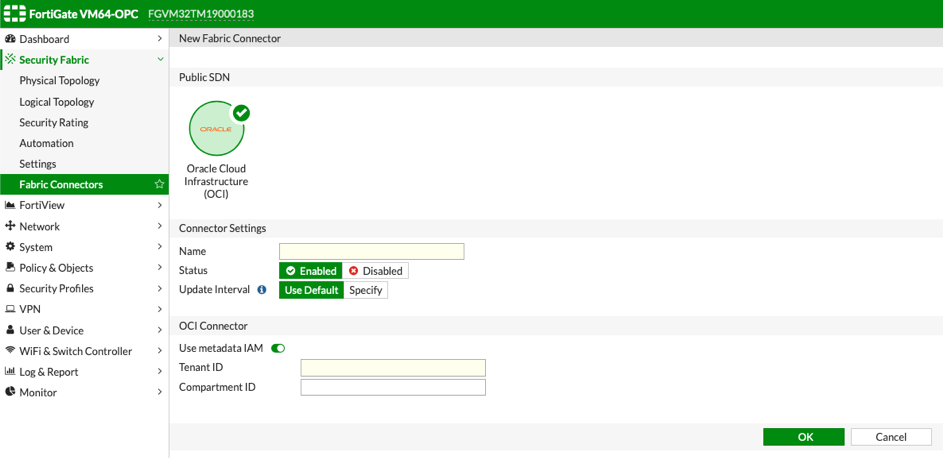Click the User & Device person icon
Screen dimensions: 943x458
click(10, 330)
